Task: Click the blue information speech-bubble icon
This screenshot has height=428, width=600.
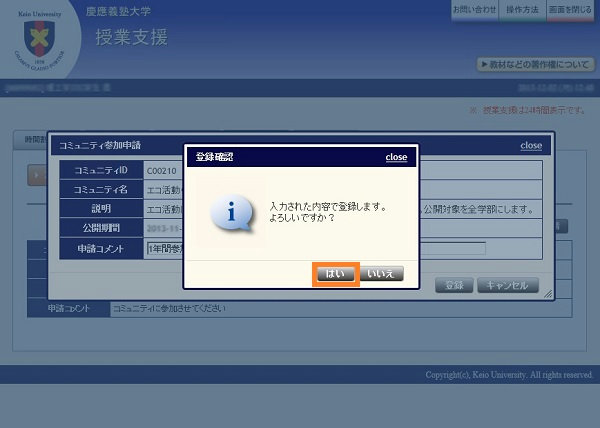Action: click(234, 213)
